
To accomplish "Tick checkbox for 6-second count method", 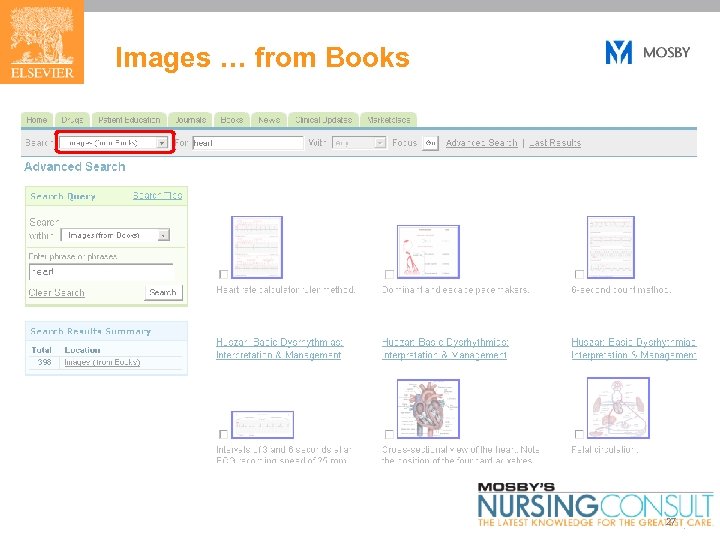I will [x=579, y=274].
